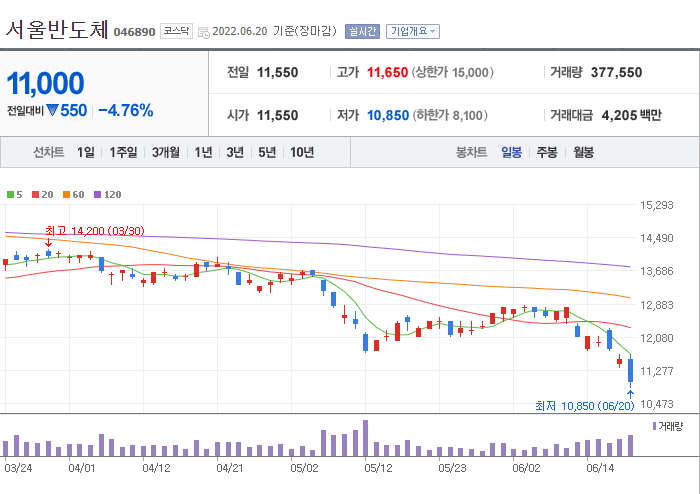Screen dimensions: 700x494
Task: Switch to 주봉 candle chart
Action: 547,152
